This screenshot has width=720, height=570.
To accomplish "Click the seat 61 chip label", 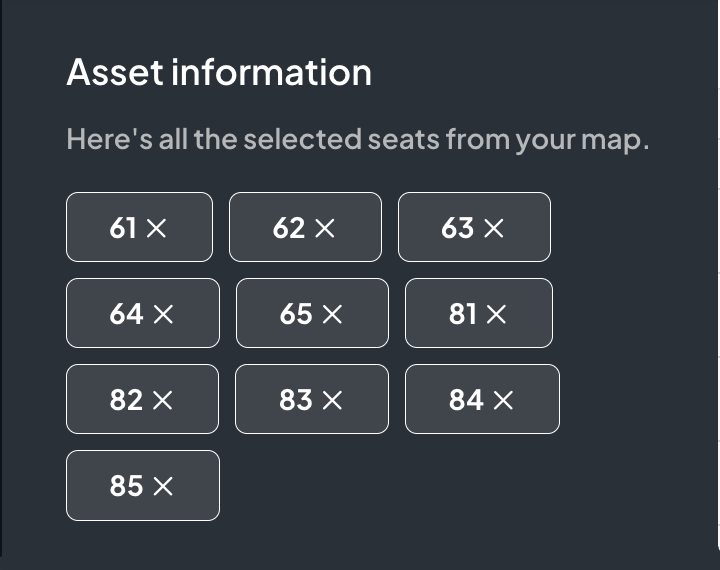I will click(123, 229).
